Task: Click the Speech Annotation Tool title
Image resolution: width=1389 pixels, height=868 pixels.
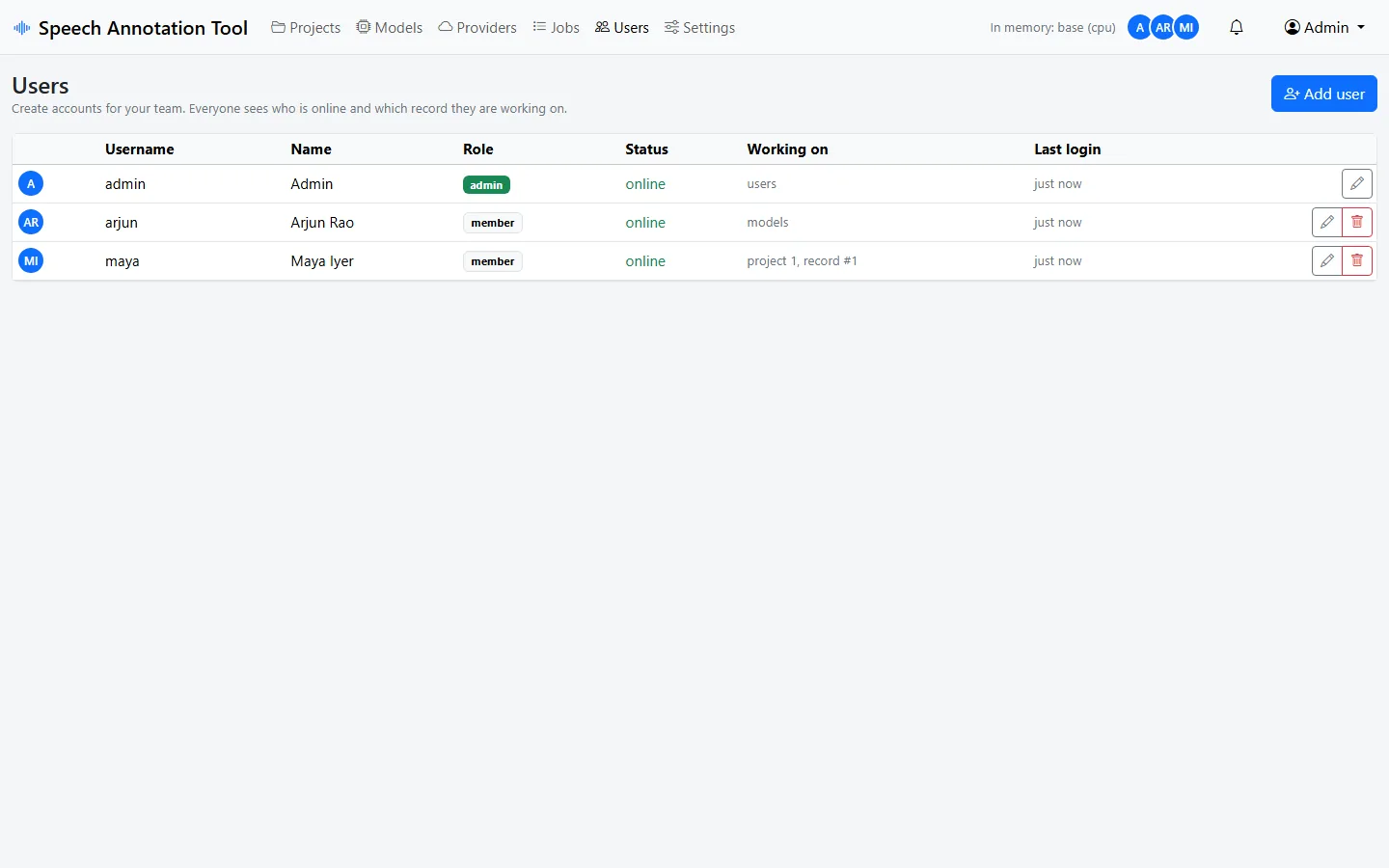Action: tap(143, 28)
